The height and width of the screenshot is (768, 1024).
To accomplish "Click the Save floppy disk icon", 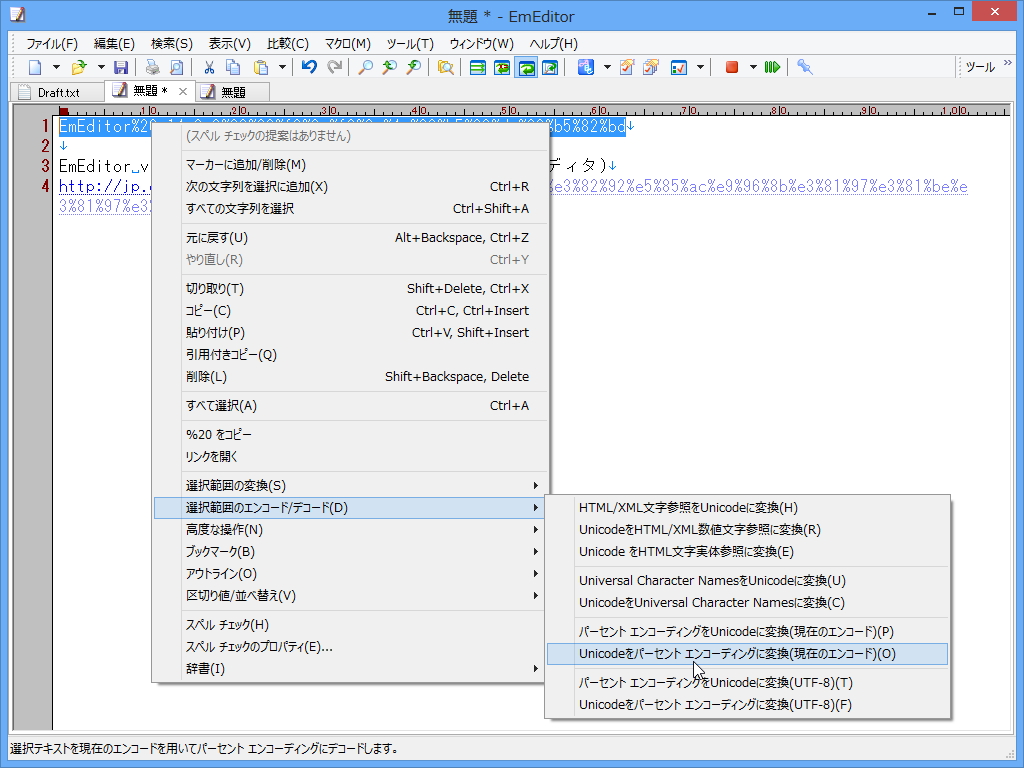I will click(121, 67).
